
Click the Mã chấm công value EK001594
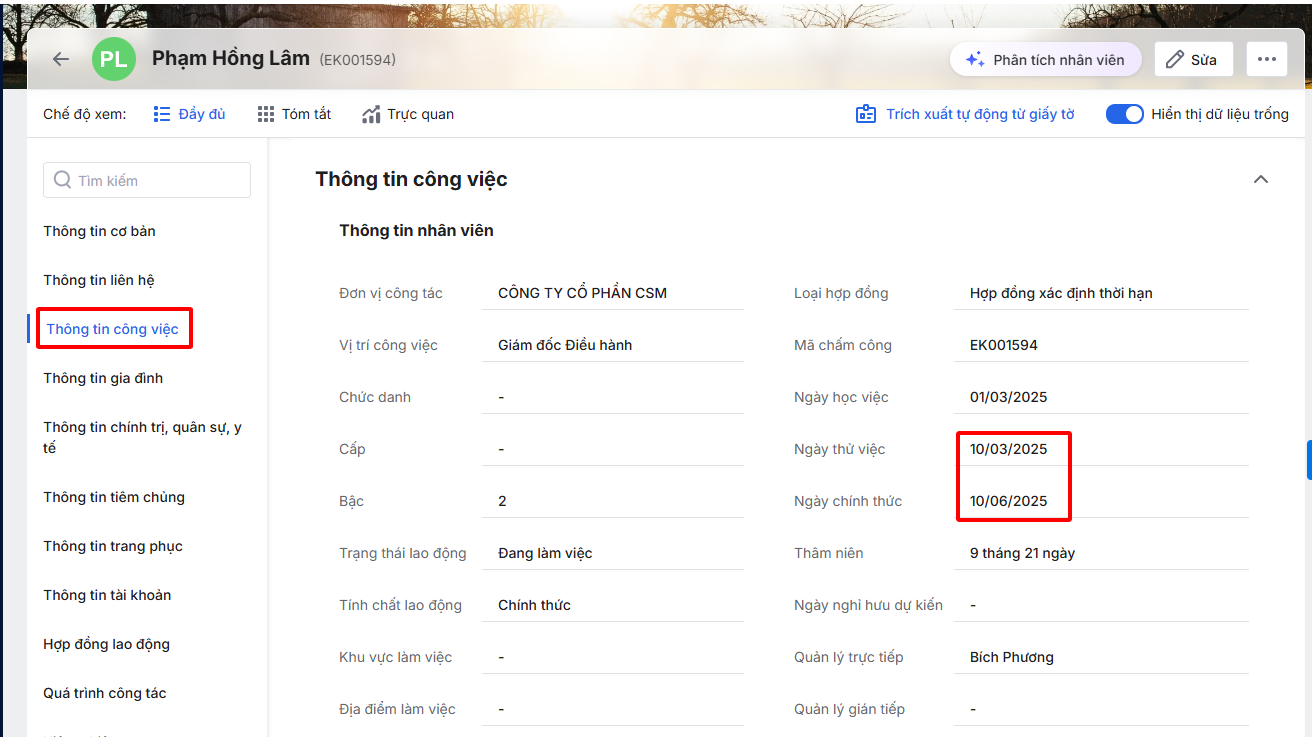point(1004,345)
